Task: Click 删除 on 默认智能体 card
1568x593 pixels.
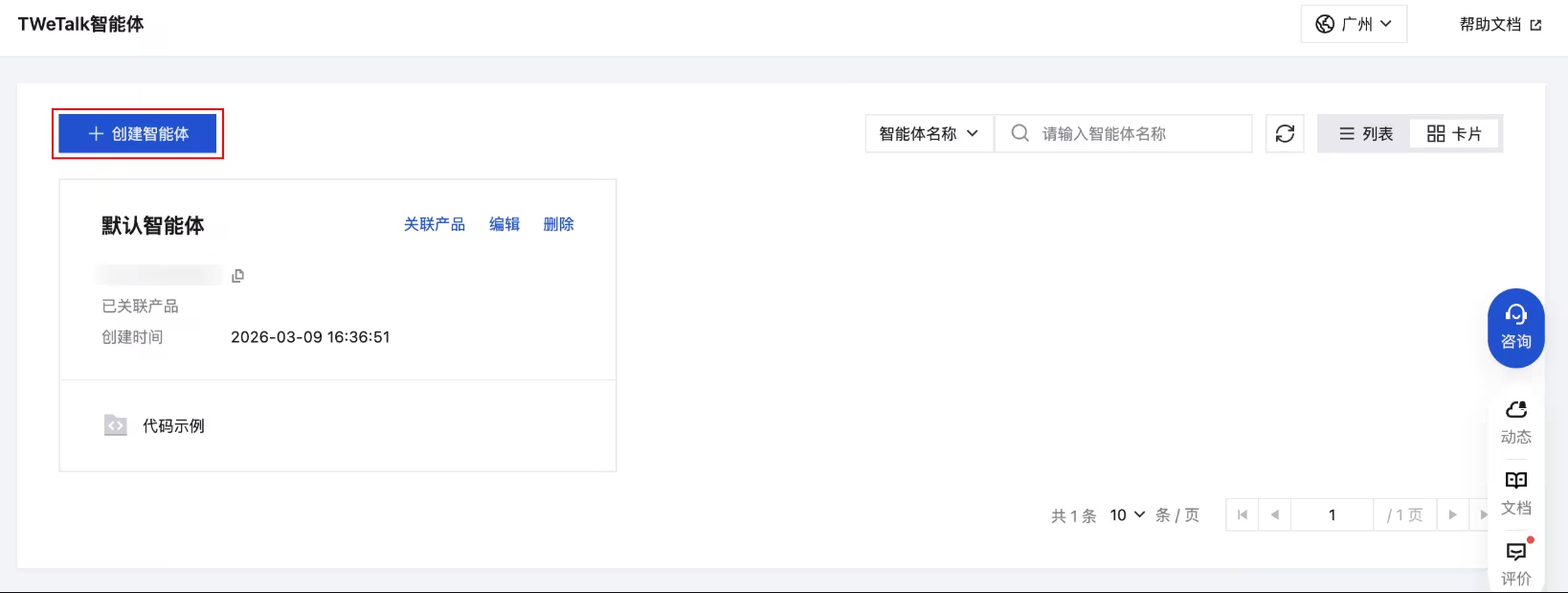Action: 559,224
